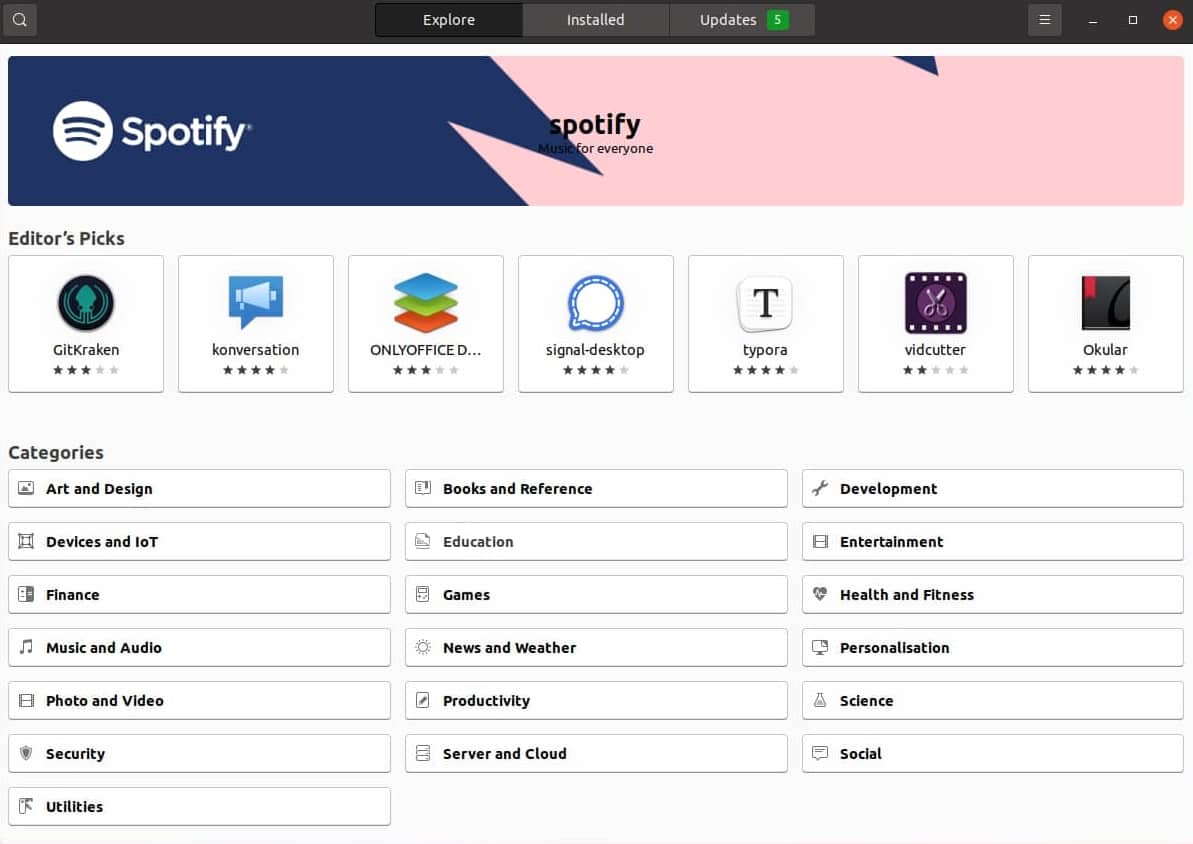Viewport: 1193px width, 844px height.
Task: Browse the Health and Fitness label
Action: click(907, 594)
